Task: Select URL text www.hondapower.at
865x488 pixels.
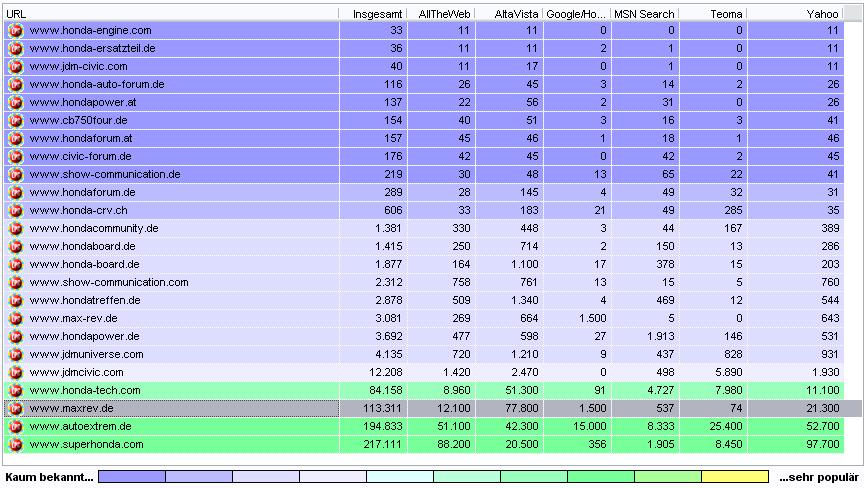Action: click(83, 103)
